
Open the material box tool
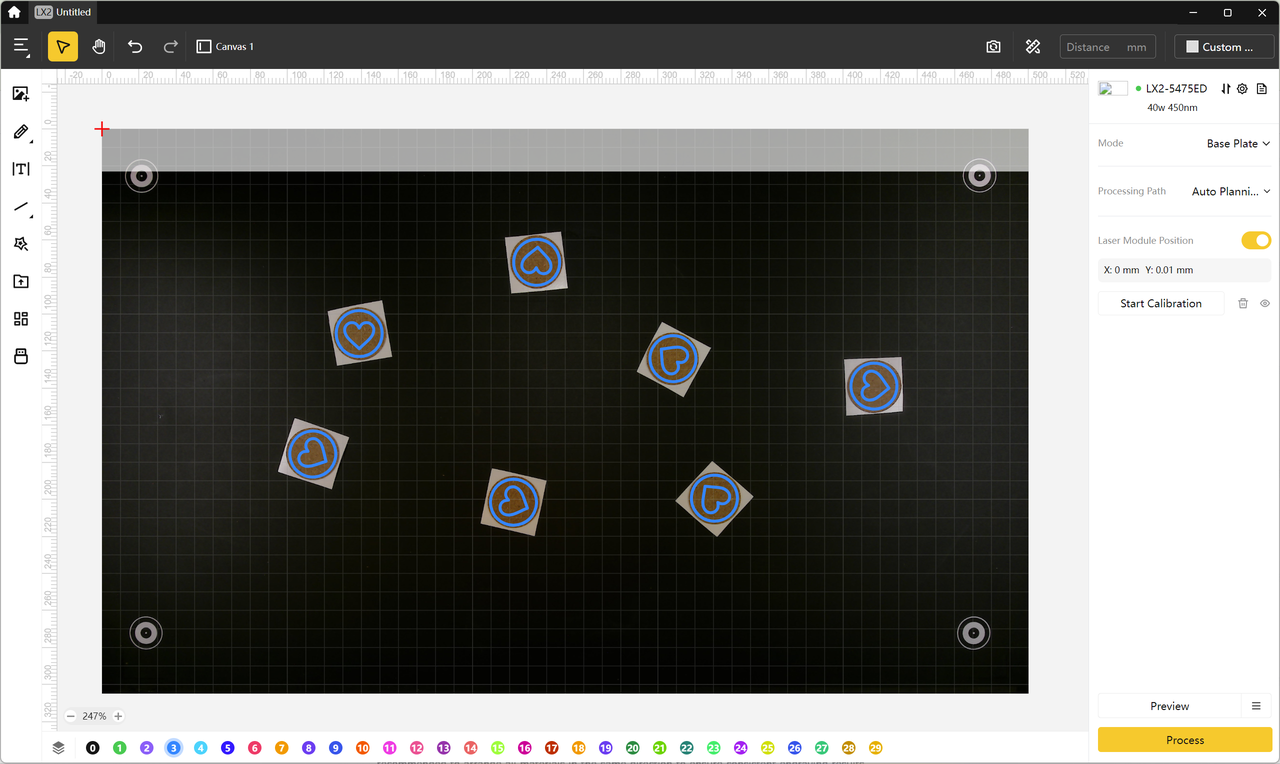[x=21, y=357]
